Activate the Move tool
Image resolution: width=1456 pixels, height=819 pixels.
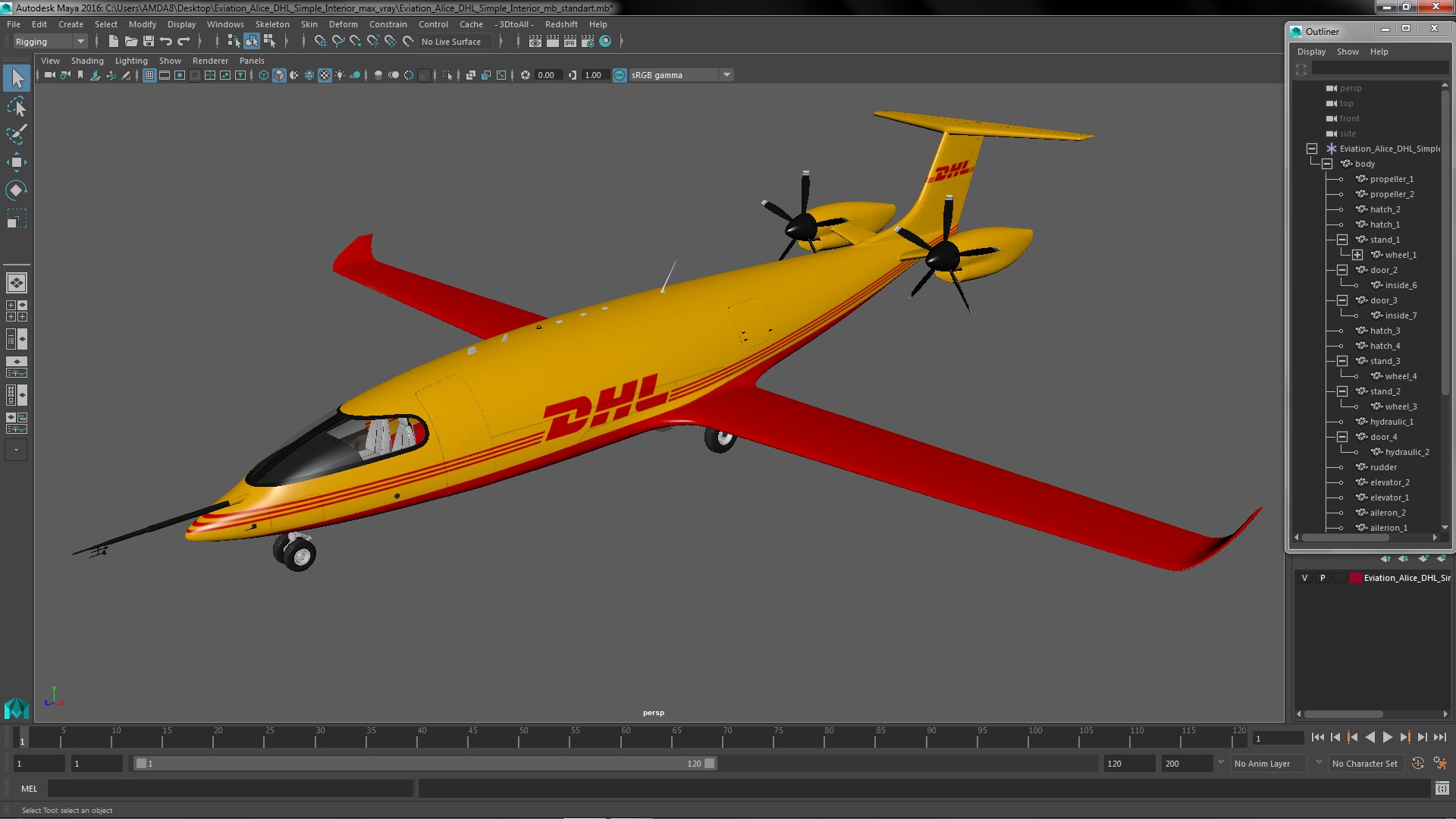17,162
